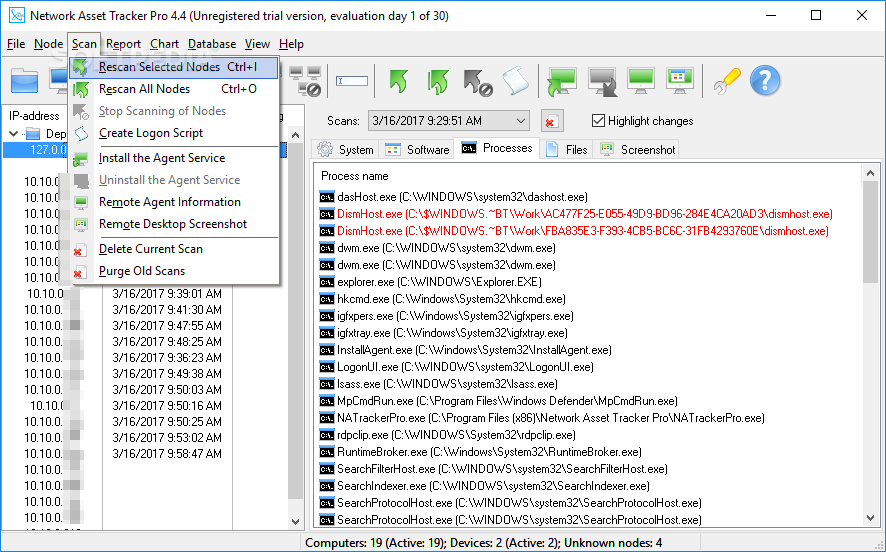The image size is (886, 552).
Task: Select the RuntimeBroker.exe process row
Action: [x=481, y=451]
